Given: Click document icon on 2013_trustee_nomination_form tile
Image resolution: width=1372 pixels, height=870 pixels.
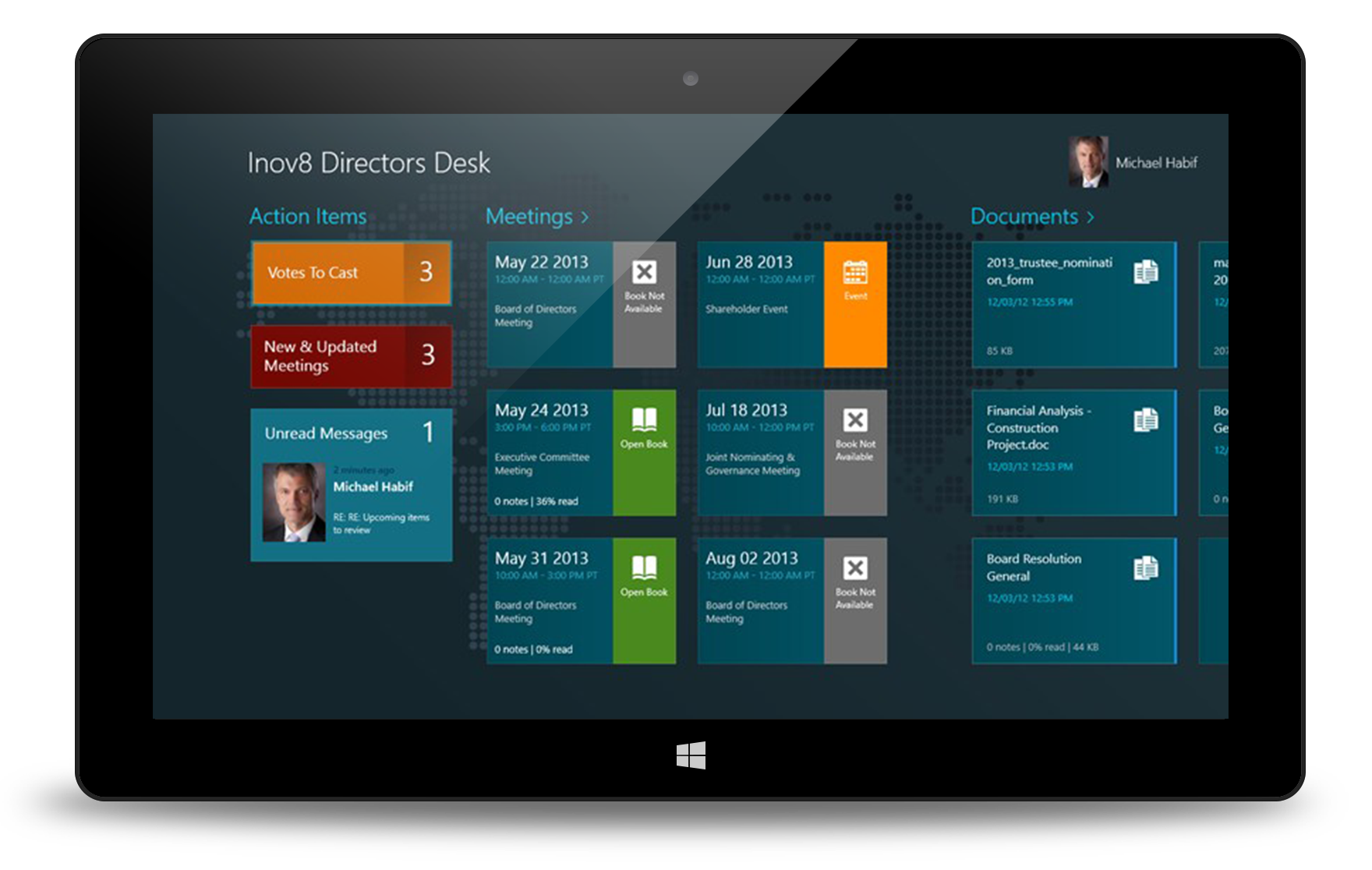Looking at the screenshot, I should click(1146, 271).
